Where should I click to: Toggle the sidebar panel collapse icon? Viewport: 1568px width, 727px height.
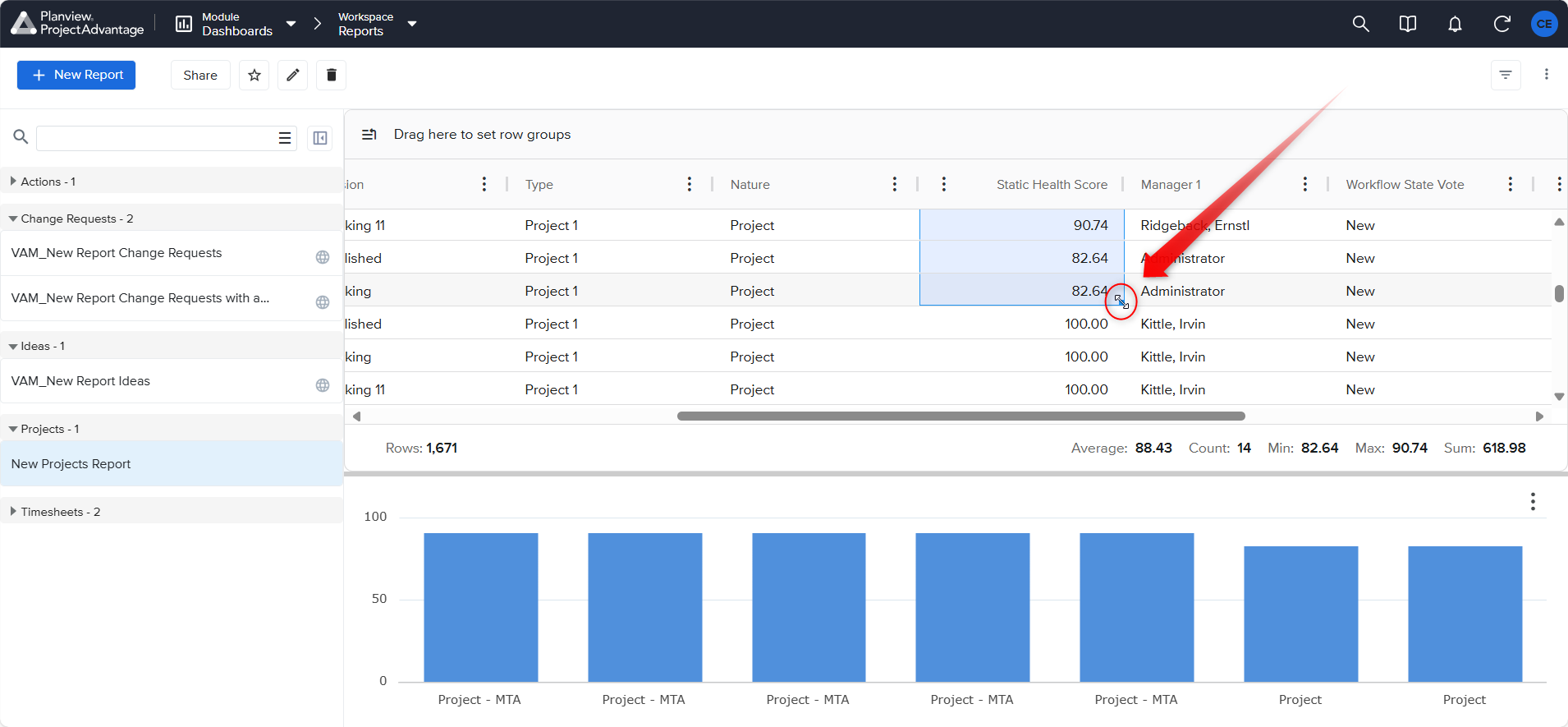coord(320,138)
